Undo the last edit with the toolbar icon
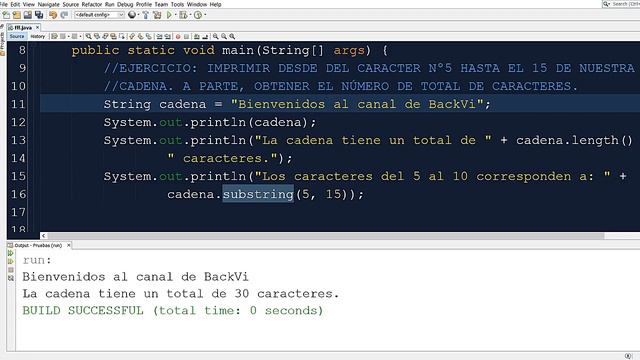The image size is (640, 360). point(53,15)
